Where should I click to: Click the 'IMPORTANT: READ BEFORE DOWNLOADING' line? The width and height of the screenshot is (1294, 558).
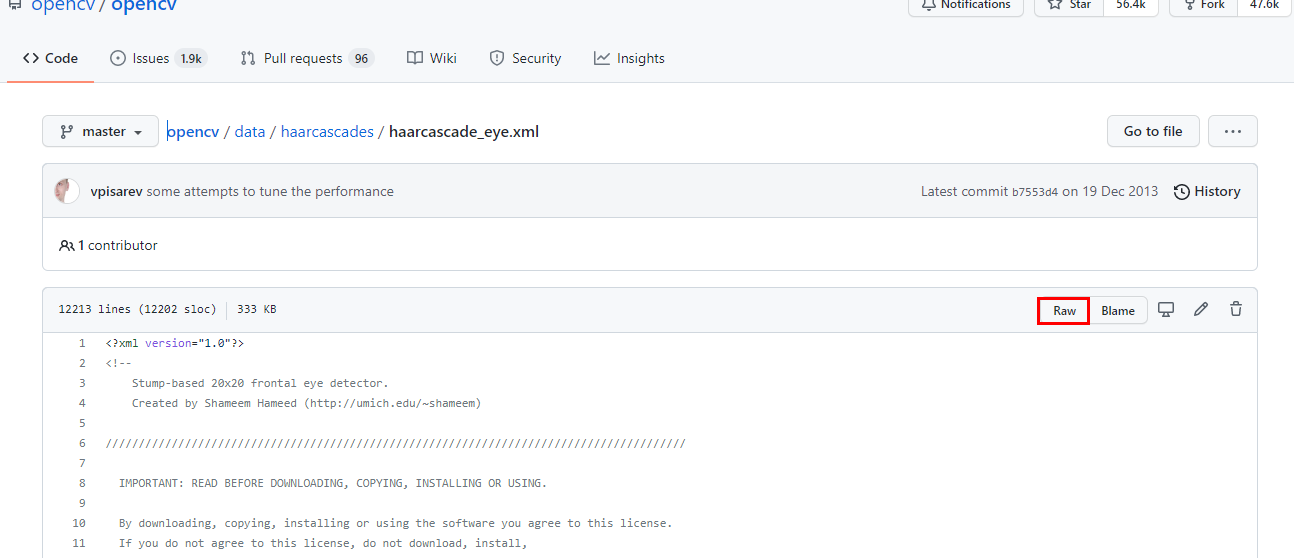tap(333, 483)
